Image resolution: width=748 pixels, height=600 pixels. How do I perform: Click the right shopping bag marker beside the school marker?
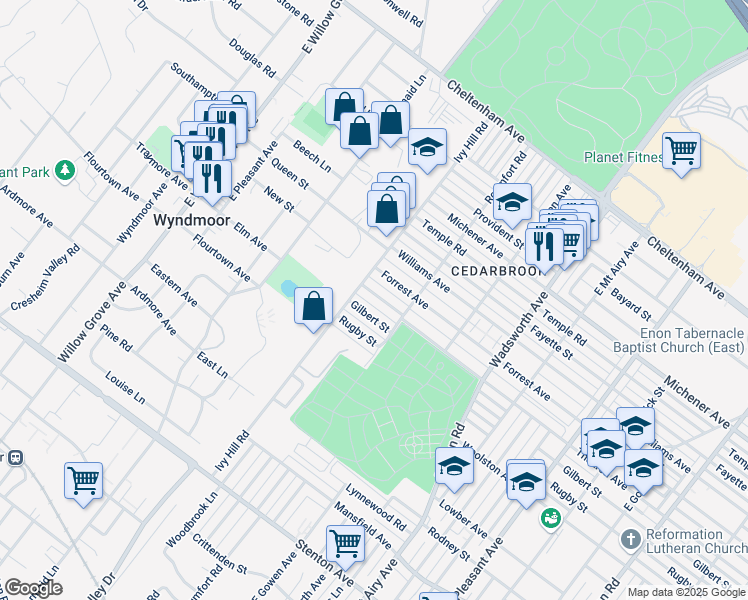390,121
